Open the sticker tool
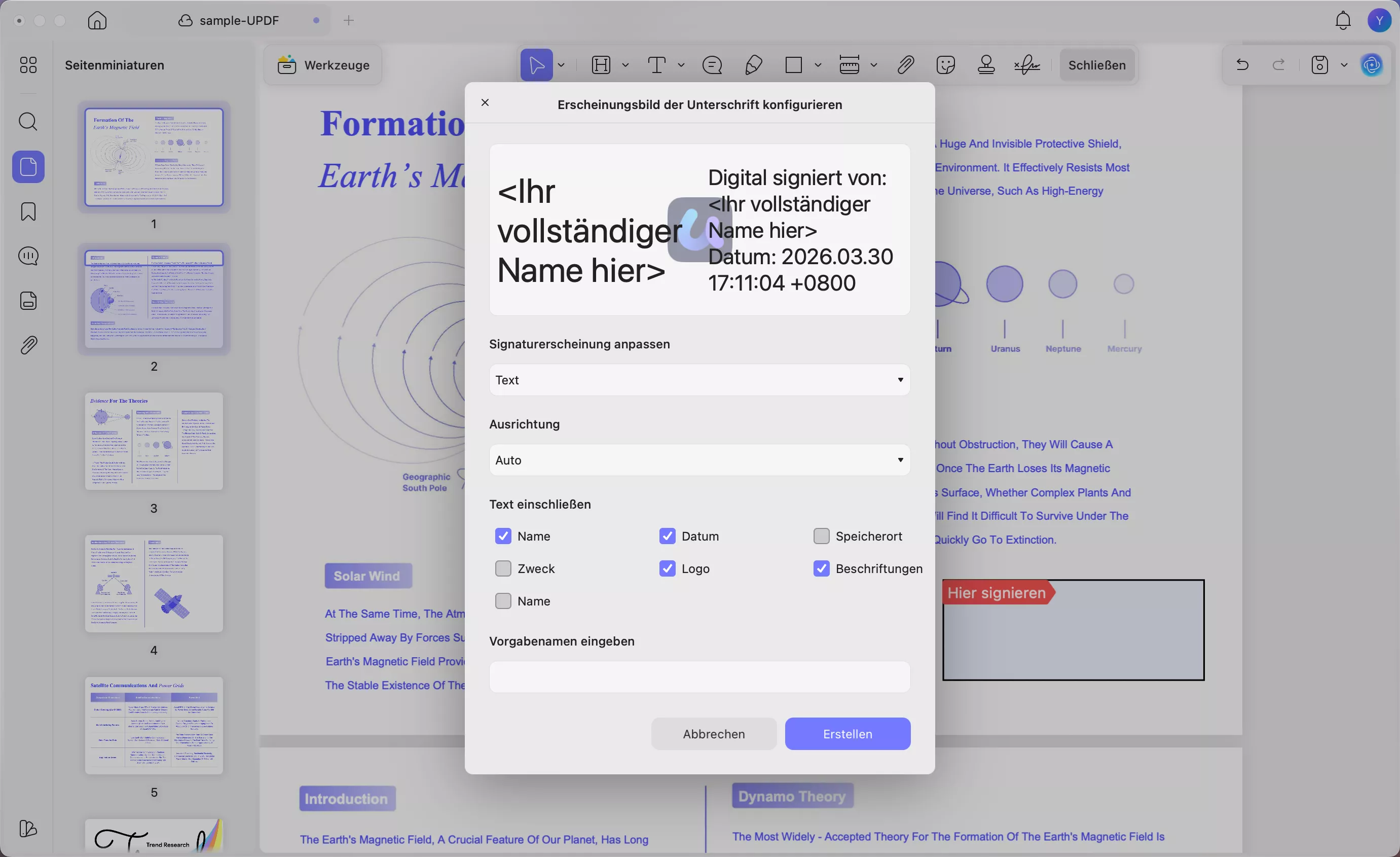Viewport: 1400px width, 857px height. [x=946, y=65]
